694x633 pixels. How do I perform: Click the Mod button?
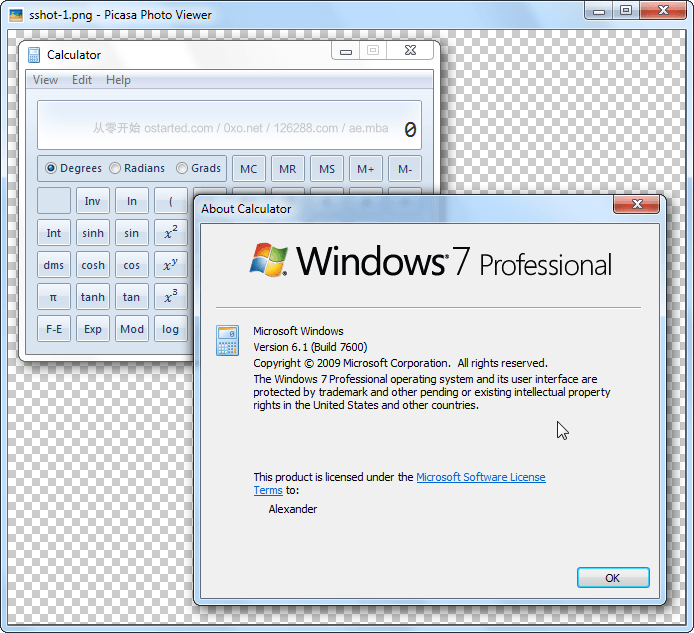tap(131, 329)
